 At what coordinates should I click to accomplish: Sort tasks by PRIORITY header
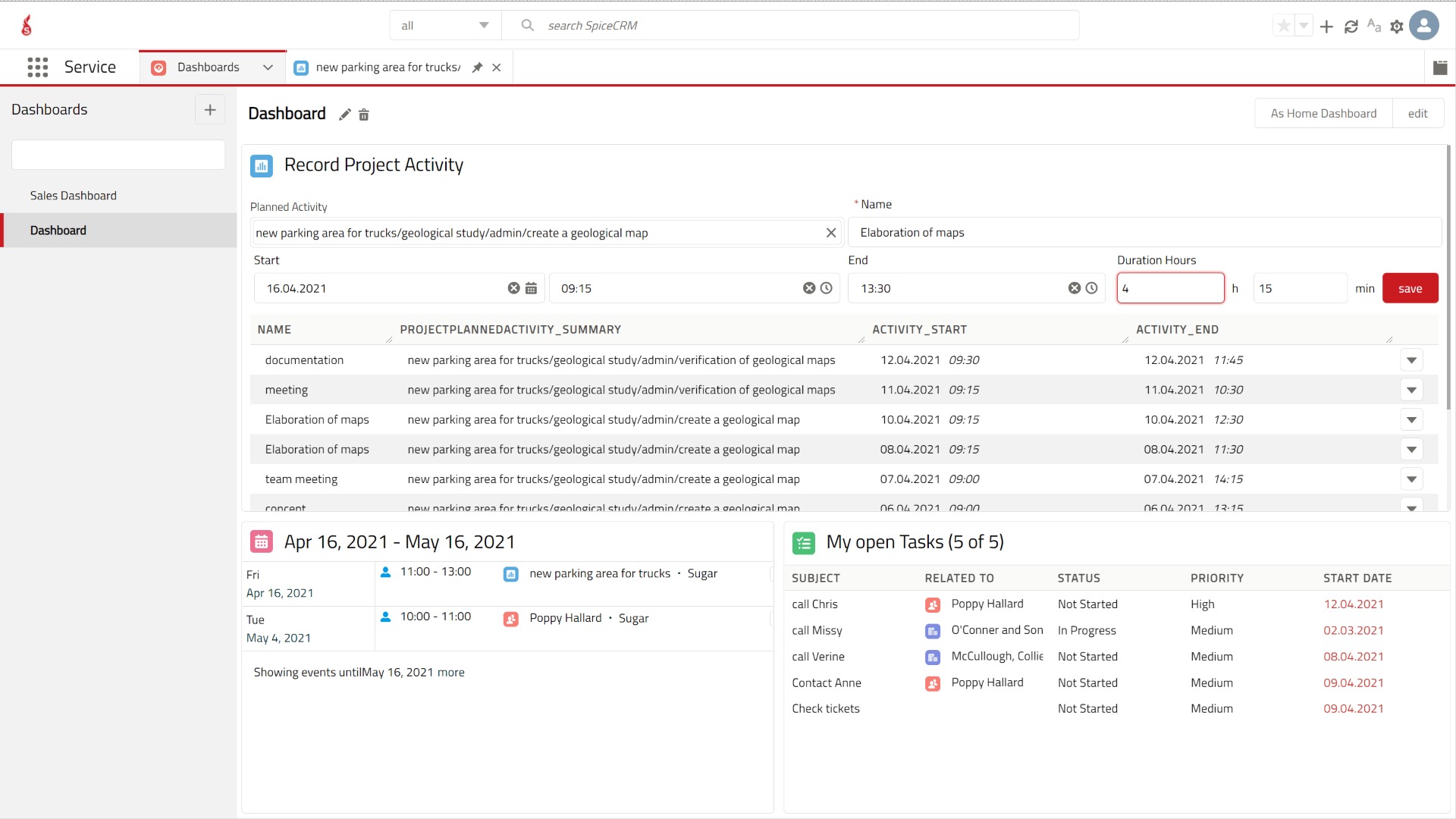pyautogui.click(x=1217, y=578)
